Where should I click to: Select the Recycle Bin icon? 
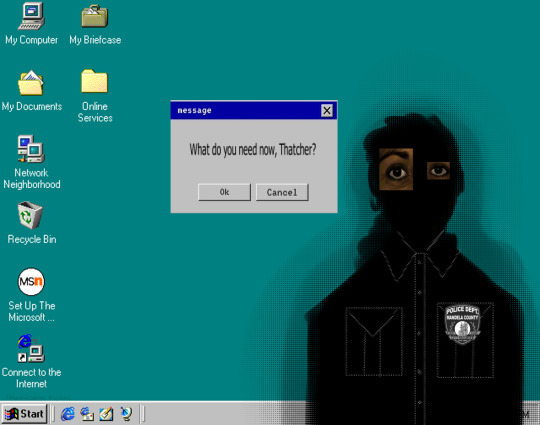click(30, 215)
